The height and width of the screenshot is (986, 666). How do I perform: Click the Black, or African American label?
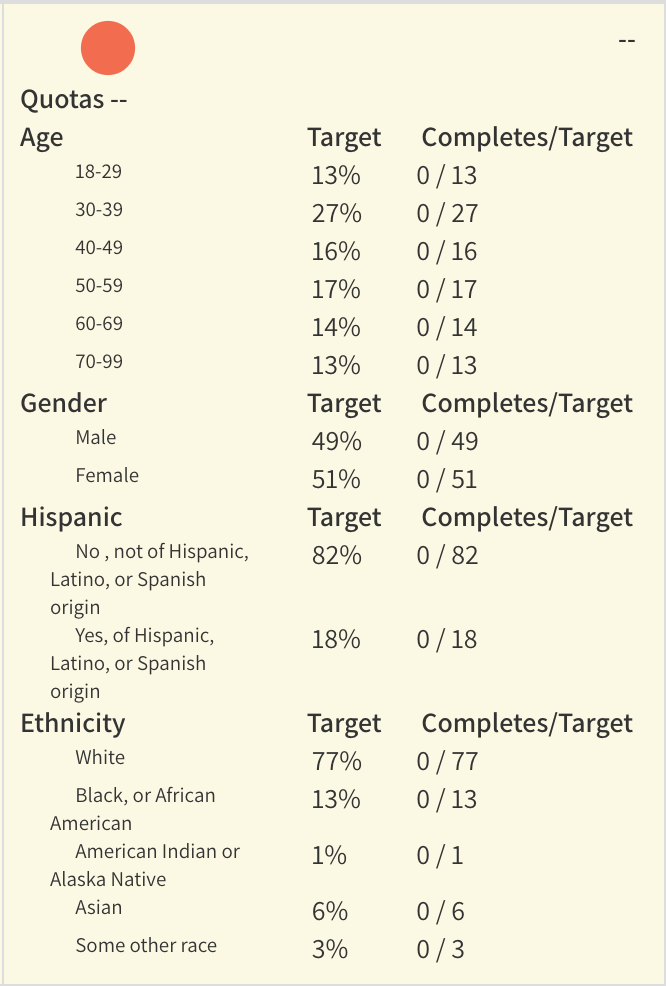tap(134, 809)
